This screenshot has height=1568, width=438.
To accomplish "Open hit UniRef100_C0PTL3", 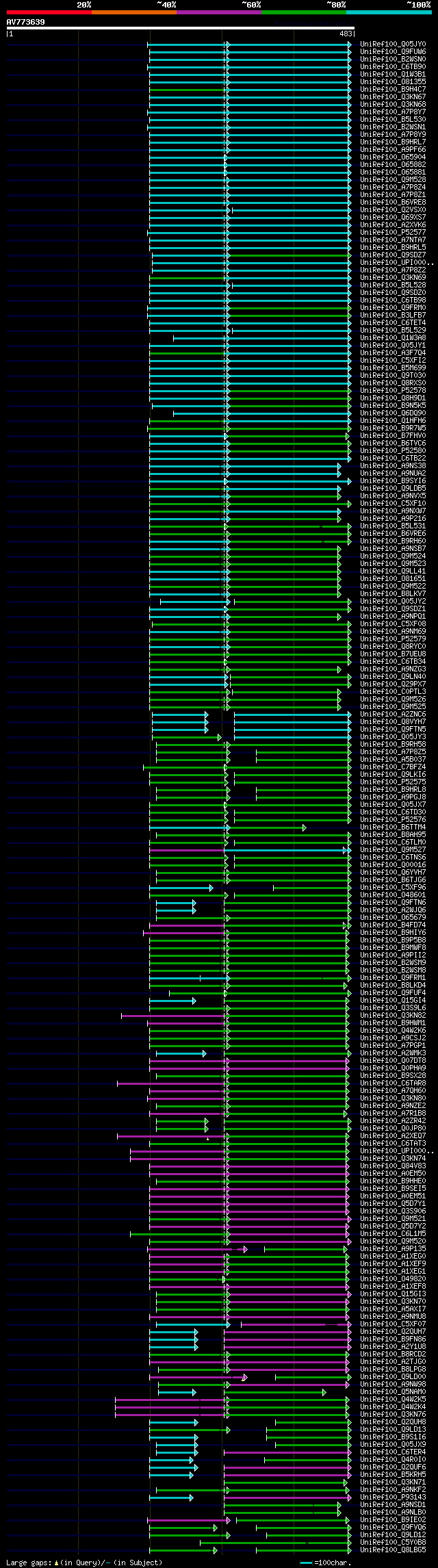I will [393, 692].
